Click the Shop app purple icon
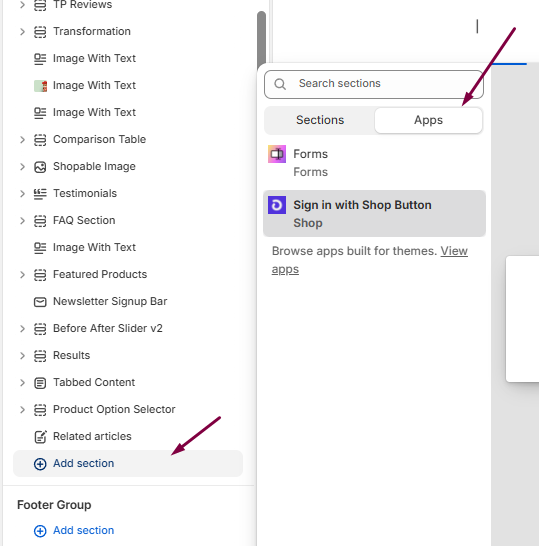The image size is (539, 546). click(277, 205)
